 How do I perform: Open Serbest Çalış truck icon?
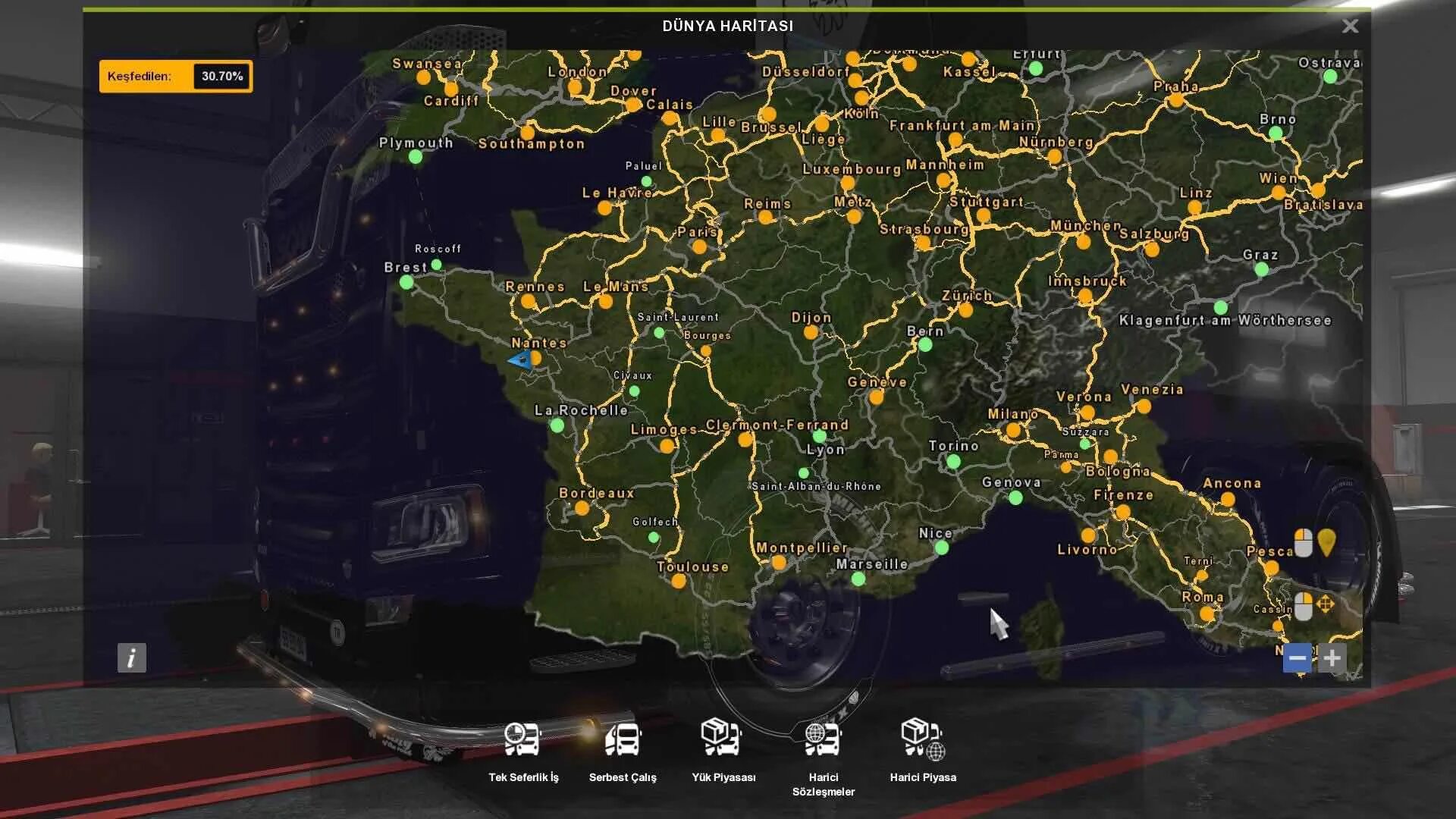coord(623,739)
